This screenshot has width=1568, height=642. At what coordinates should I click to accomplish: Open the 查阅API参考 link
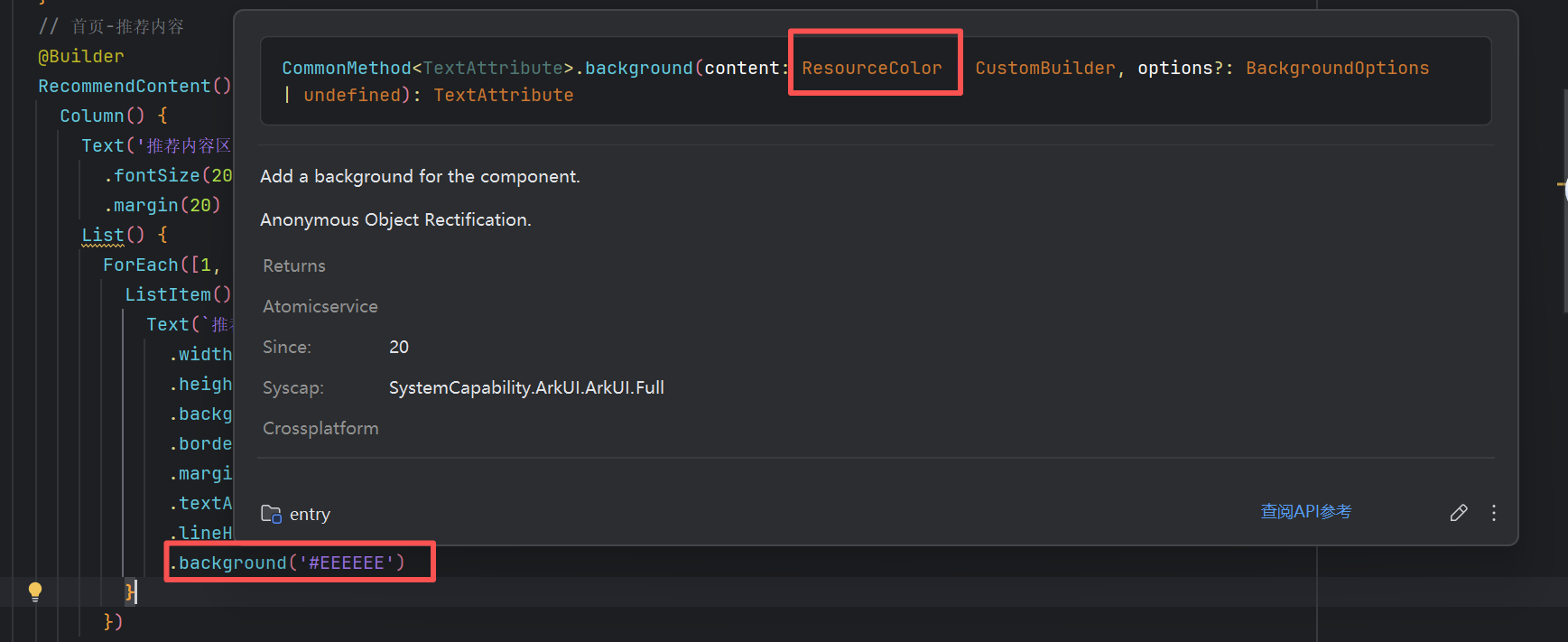click(1305, 512)
